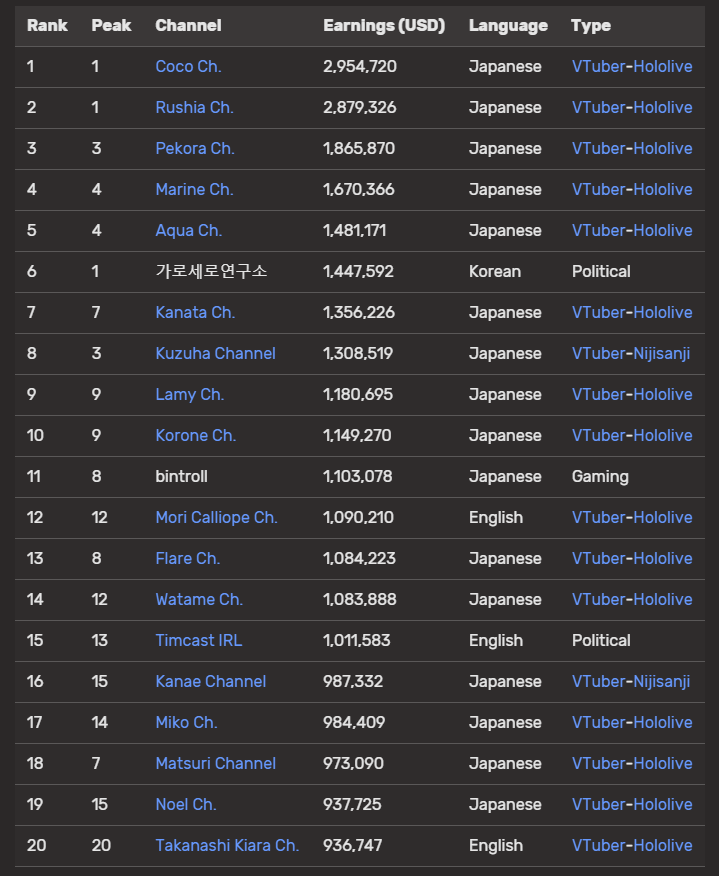Click the Korean language cell
The height and width of the screenshot is (876, 719).
pos(494,272)
